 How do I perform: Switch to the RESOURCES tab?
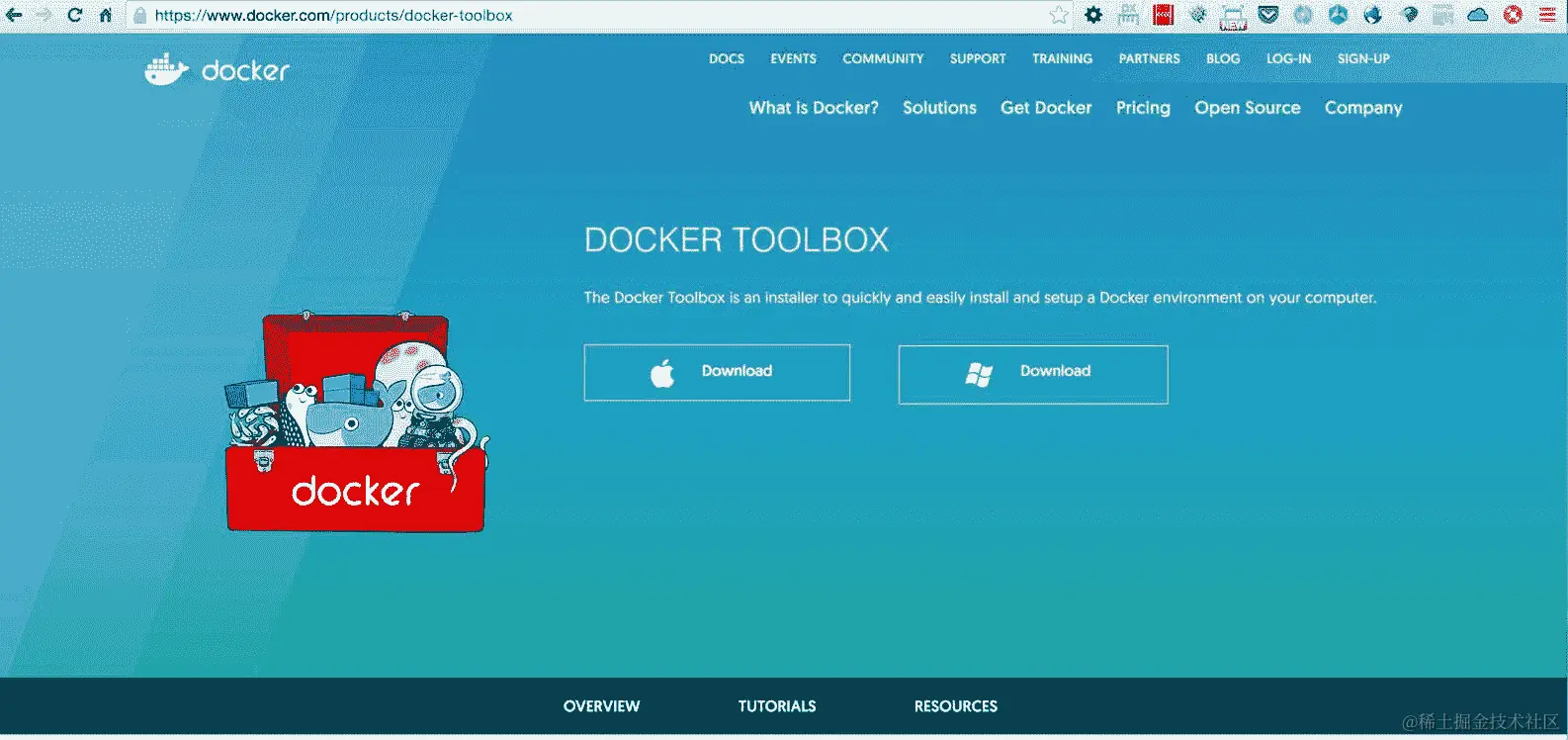[x=956, y=706]
